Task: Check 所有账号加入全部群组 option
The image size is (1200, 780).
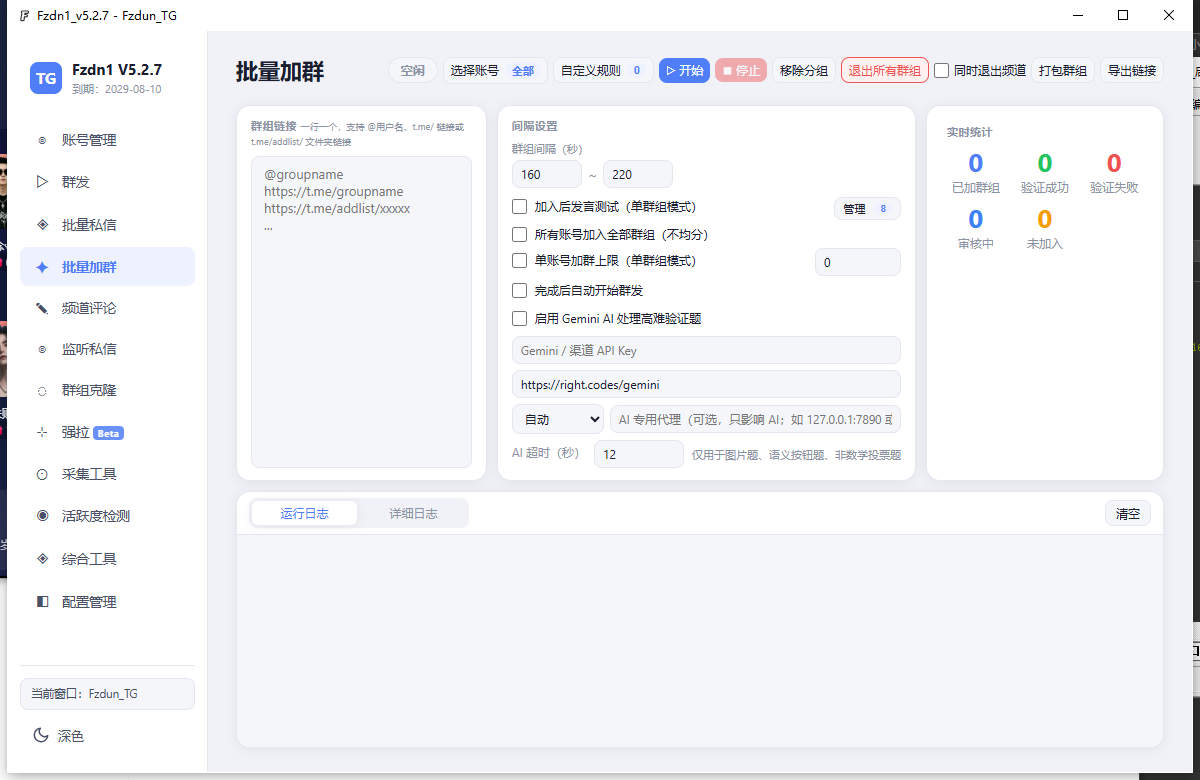Action: 519,235
